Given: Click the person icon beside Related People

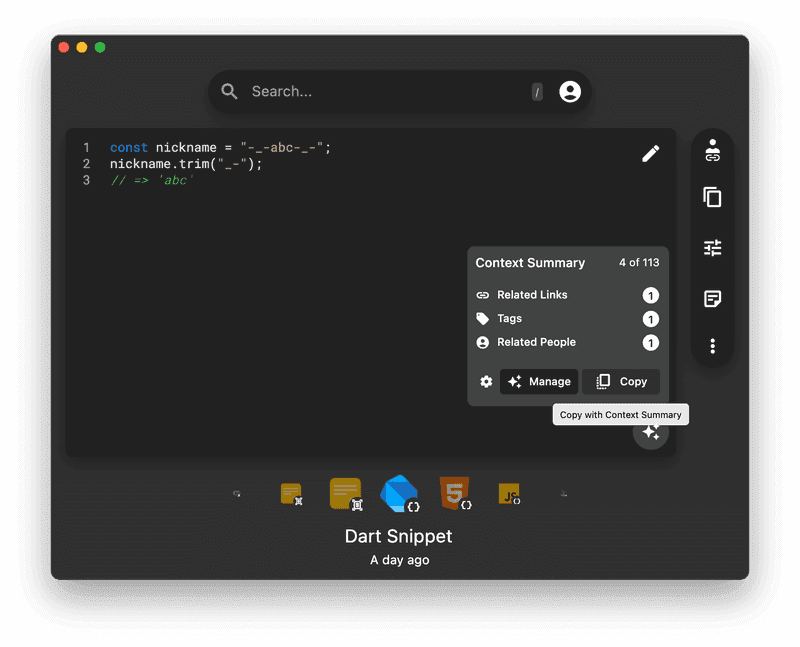Looking at the screenshot, I should (x=483, y=341).
